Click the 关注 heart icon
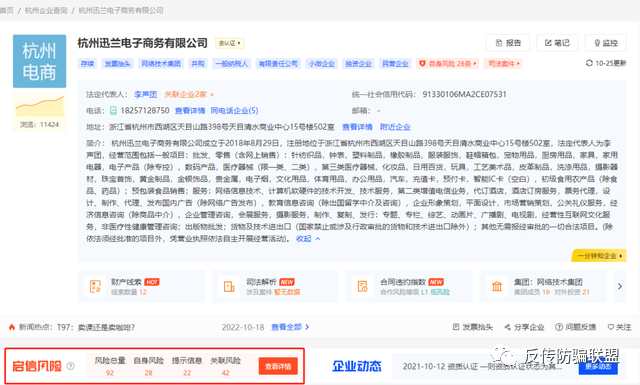Image resolution: width=640 pixels, height=385 pixels. click(x=611, y=327)
